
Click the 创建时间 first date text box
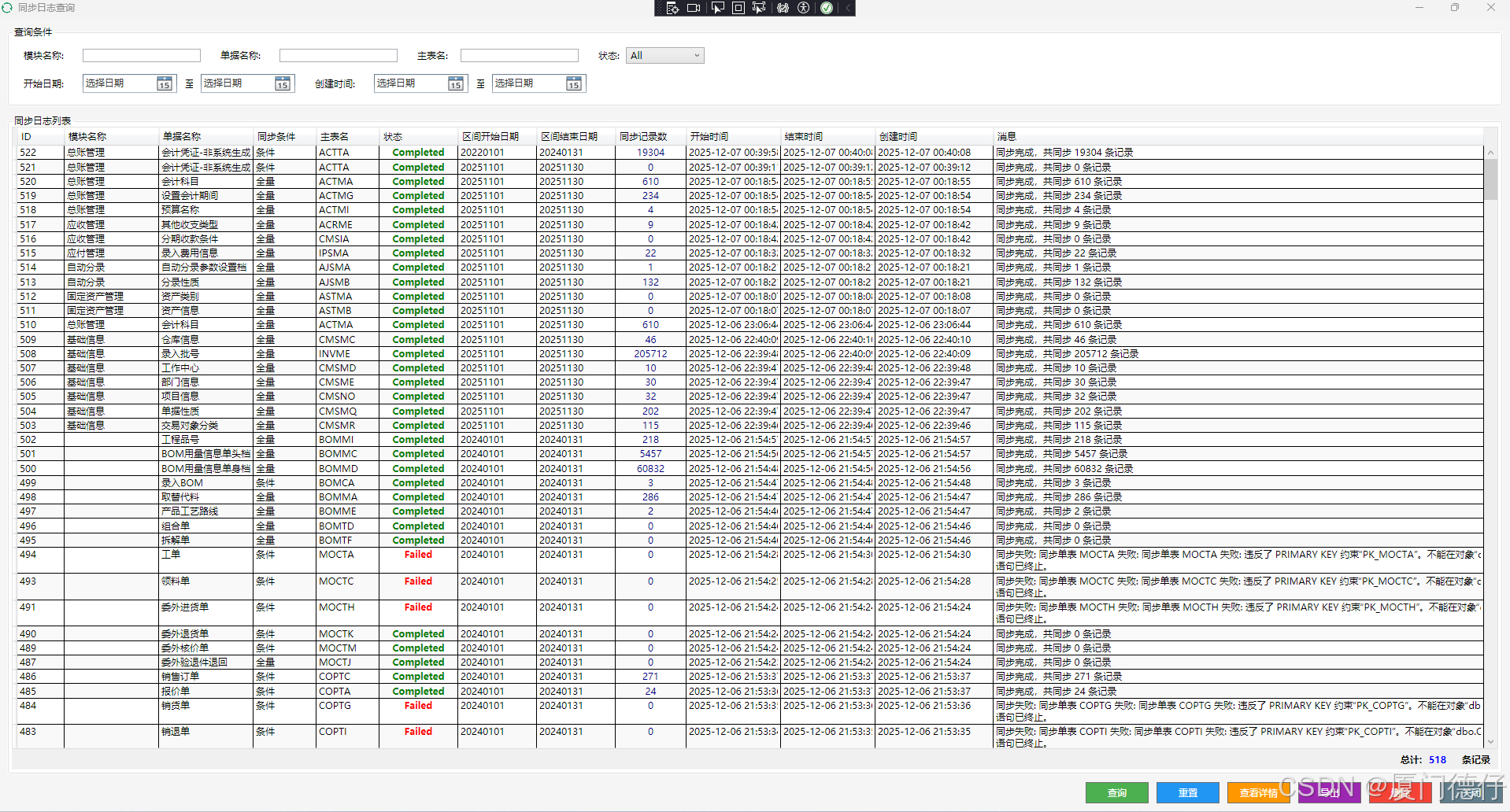click(x=411, y=83)
